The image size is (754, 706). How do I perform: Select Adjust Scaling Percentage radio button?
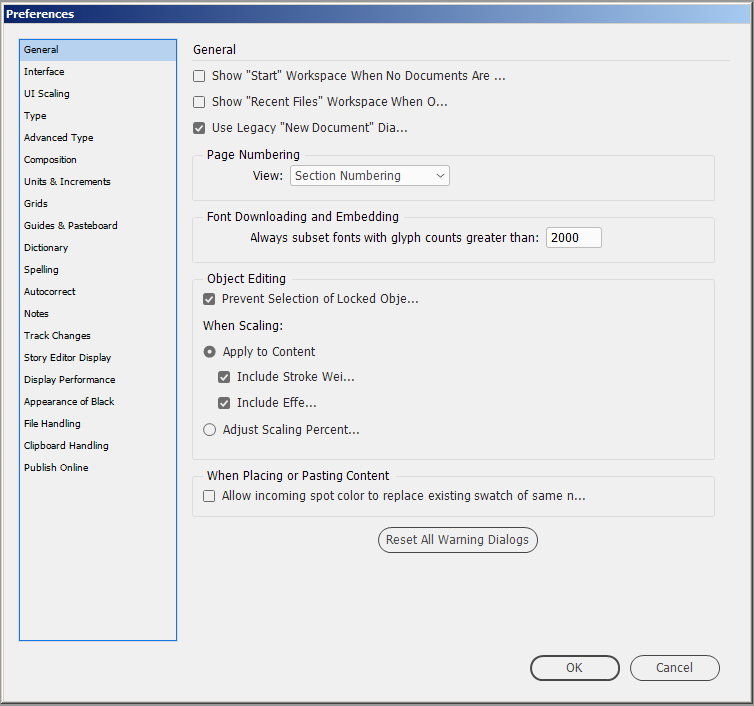coord(210,429)
